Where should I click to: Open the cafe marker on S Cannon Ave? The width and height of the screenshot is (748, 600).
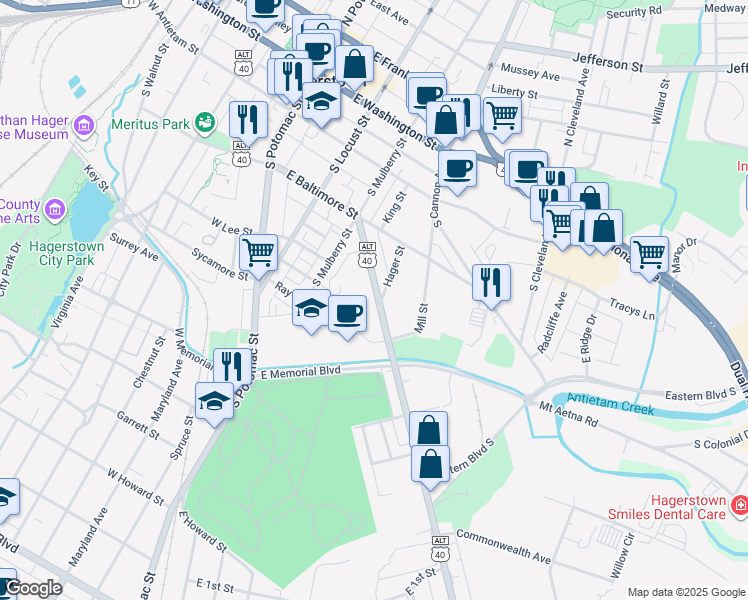[457, 169]
